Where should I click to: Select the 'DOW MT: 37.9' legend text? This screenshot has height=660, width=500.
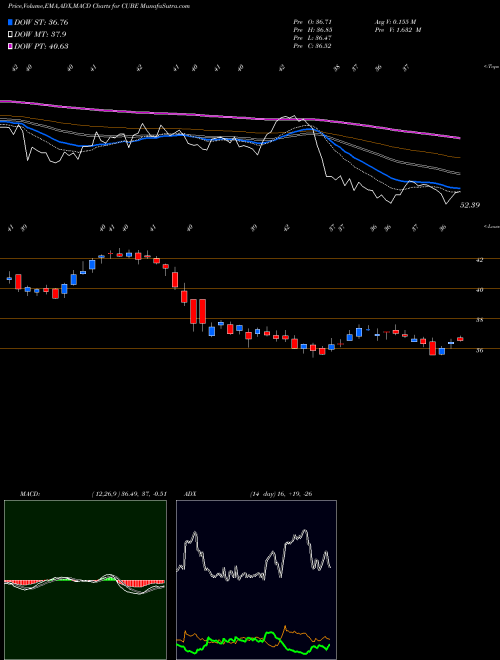pyautogui.click(x=40, y=35)
